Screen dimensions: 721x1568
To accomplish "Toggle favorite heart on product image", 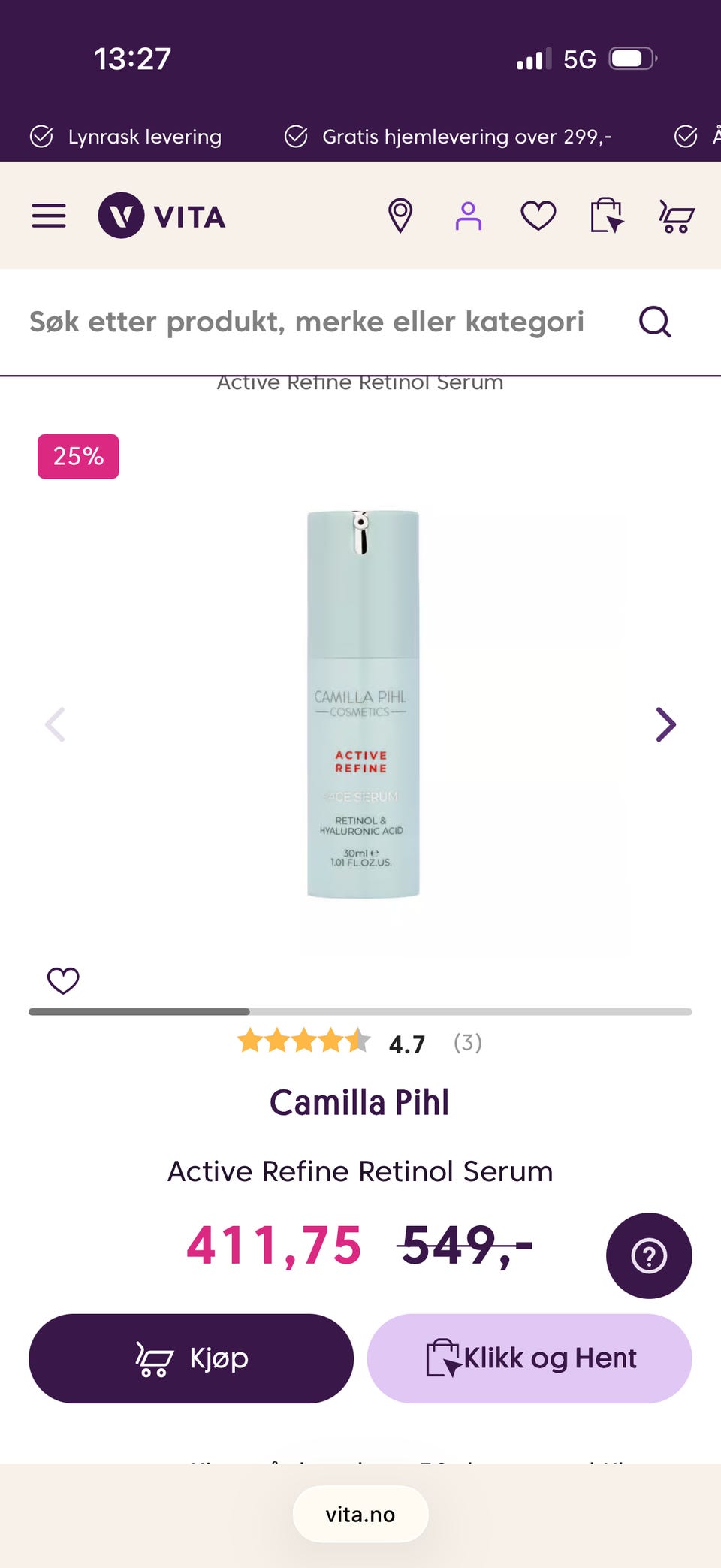I will 63,980.
